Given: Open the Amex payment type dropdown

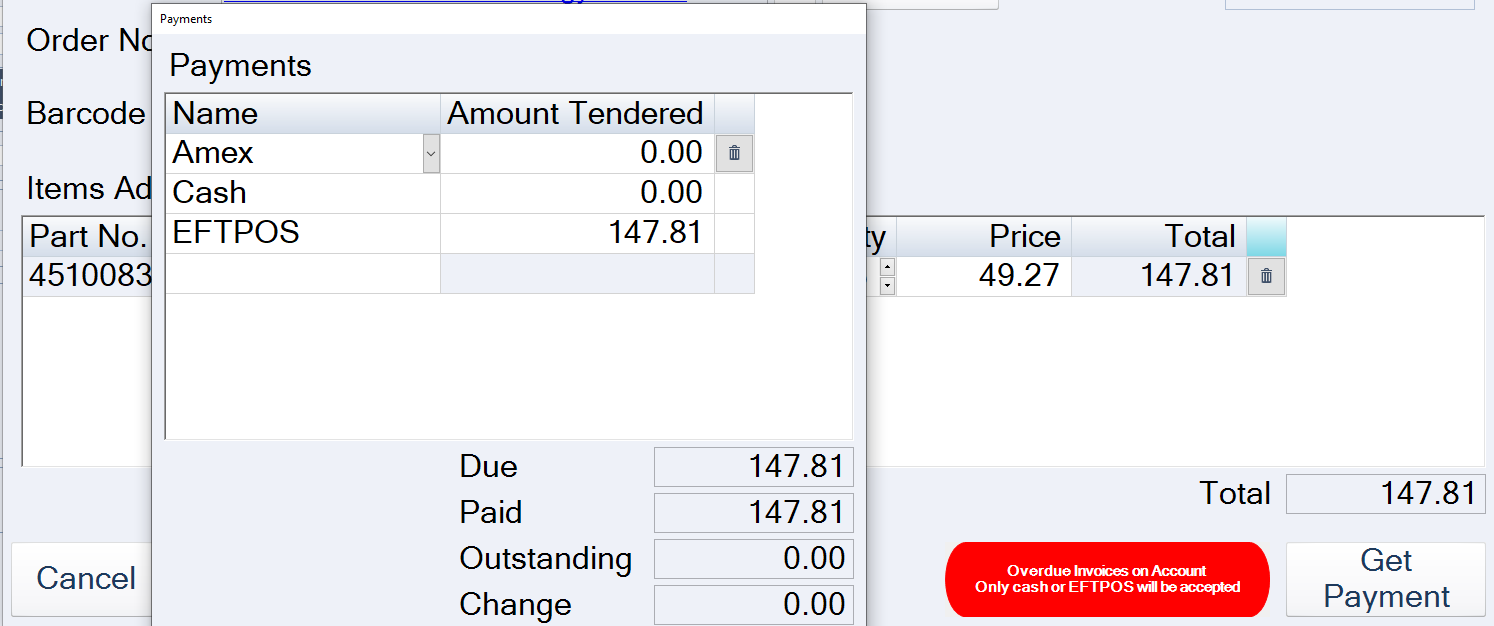Looking at the screenshot, I should [x=431, y=153].
